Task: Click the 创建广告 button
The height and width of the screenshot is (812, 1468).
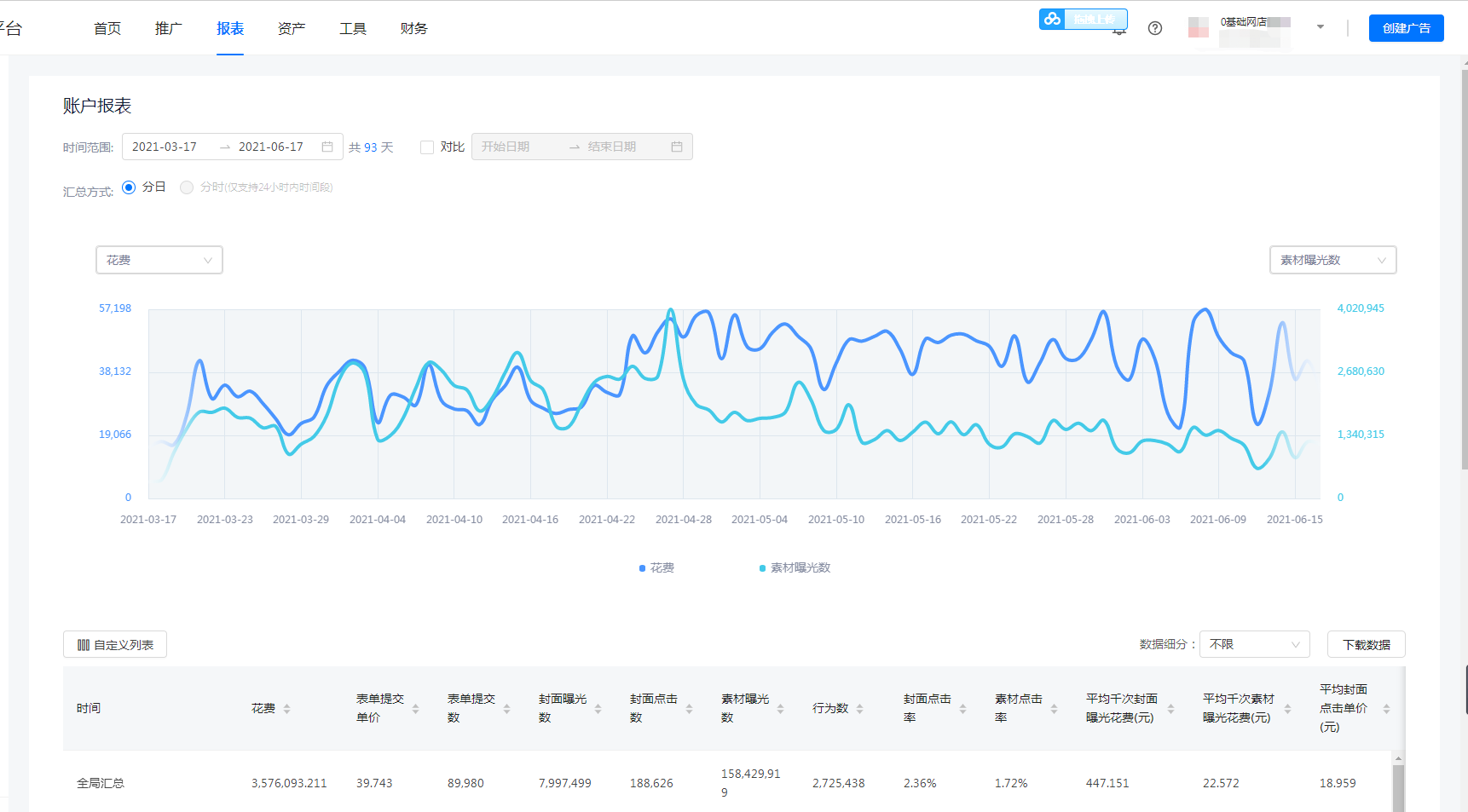Action: point(1406,28)
